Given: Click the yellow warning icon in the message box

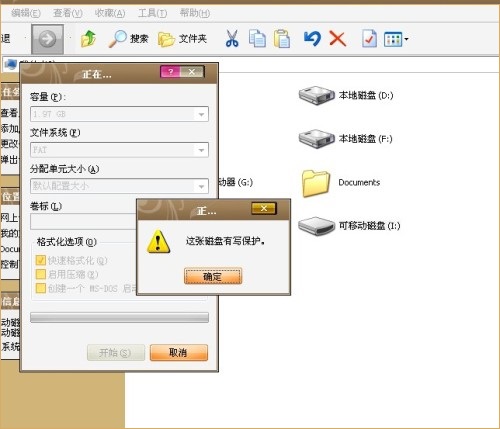Looking at the screenshot, I should click(158, 242).
